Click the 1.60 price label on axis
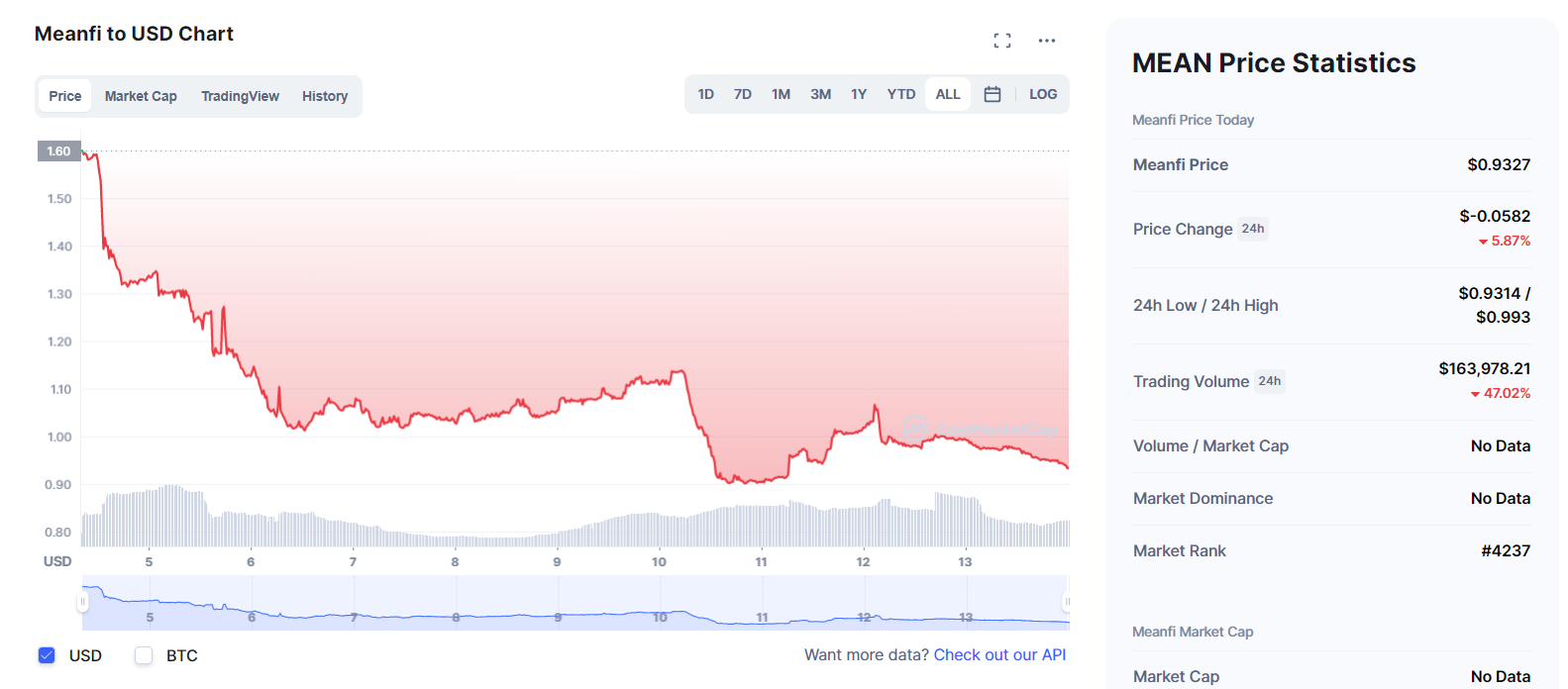 point(58,151)
